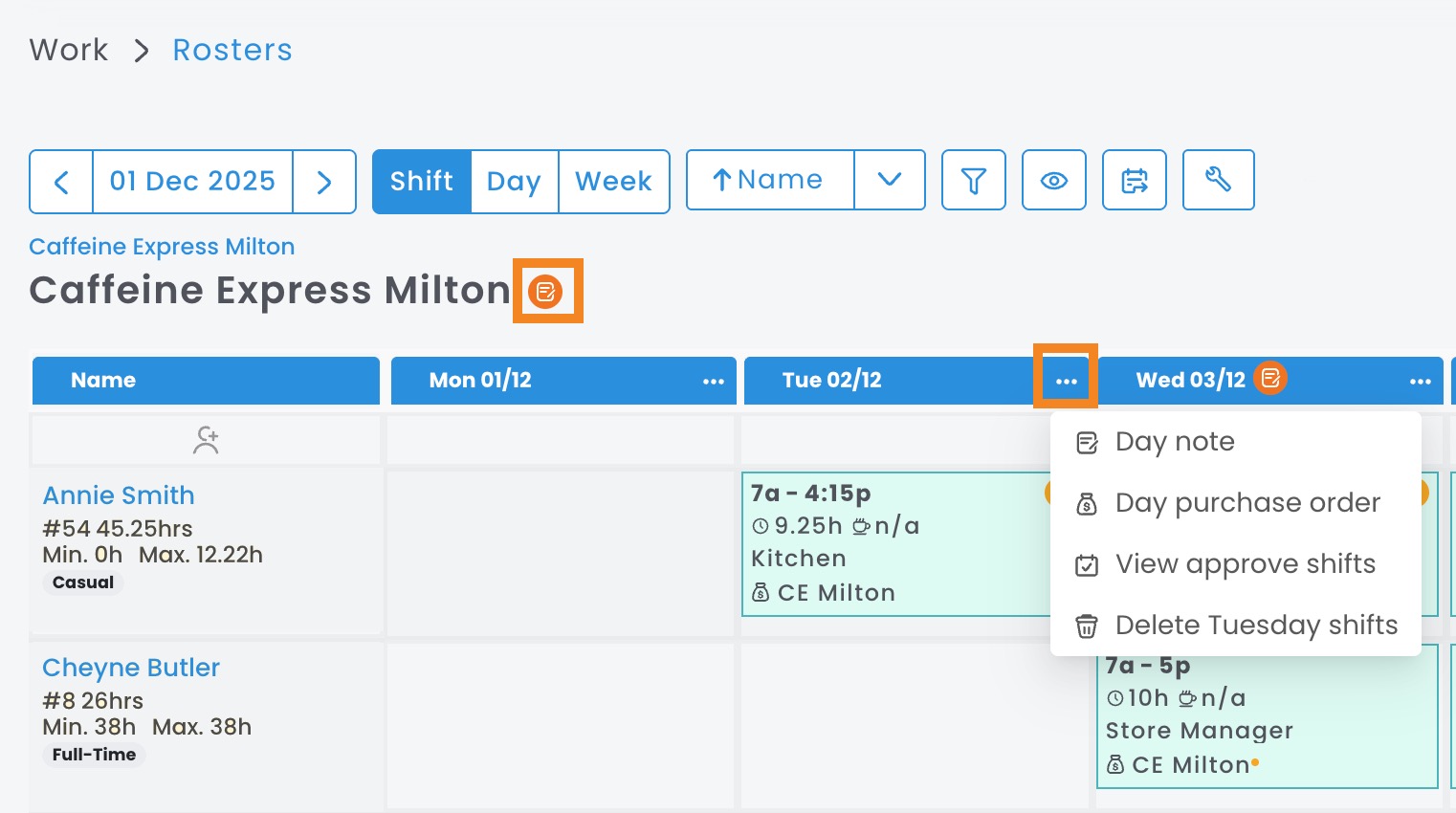Screen dimensions: 1456x813
Task: Open note icon beside Caffeine Express Milton heading
Action: pyautogui.click(x=546, y=291)
